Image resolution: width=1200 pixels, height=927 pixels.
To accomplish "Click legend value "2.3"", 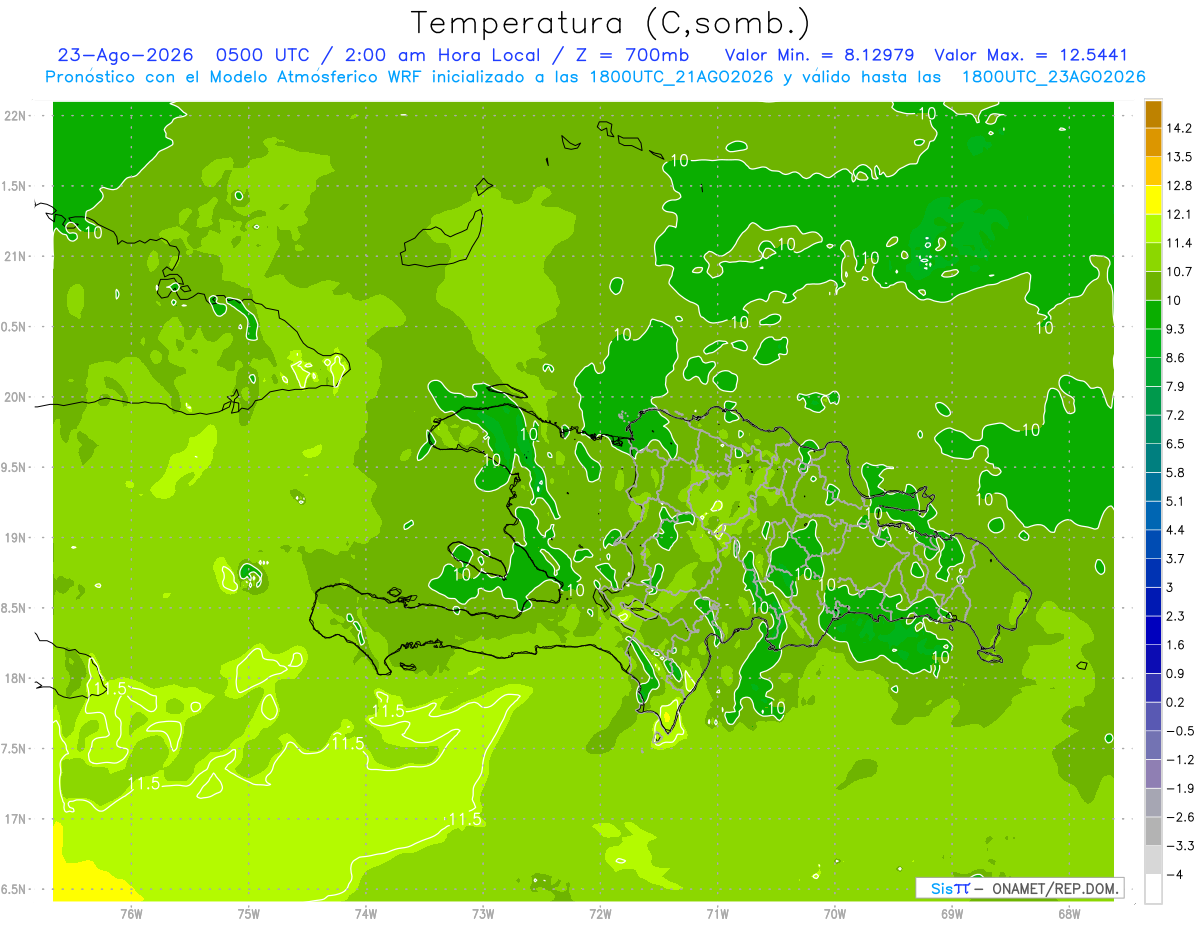I will click(x=1176, y=616).
